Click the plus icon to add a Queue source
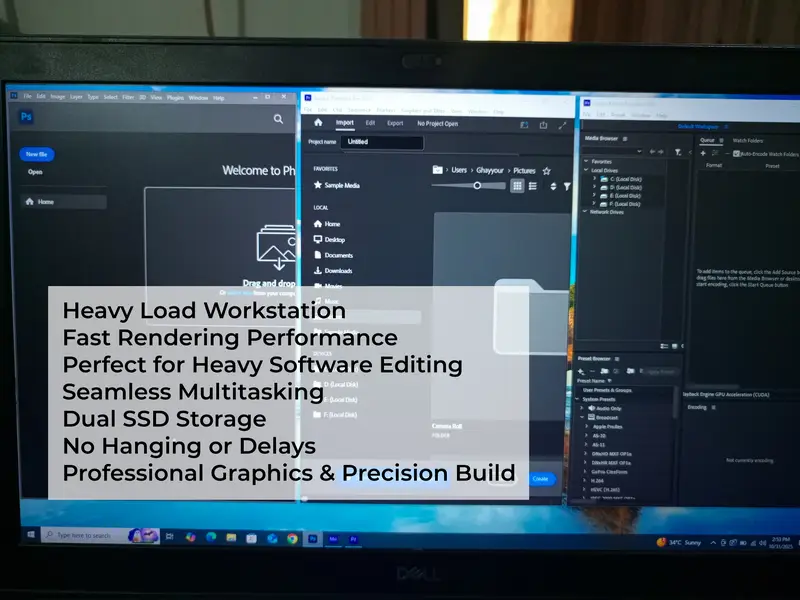 703,153
